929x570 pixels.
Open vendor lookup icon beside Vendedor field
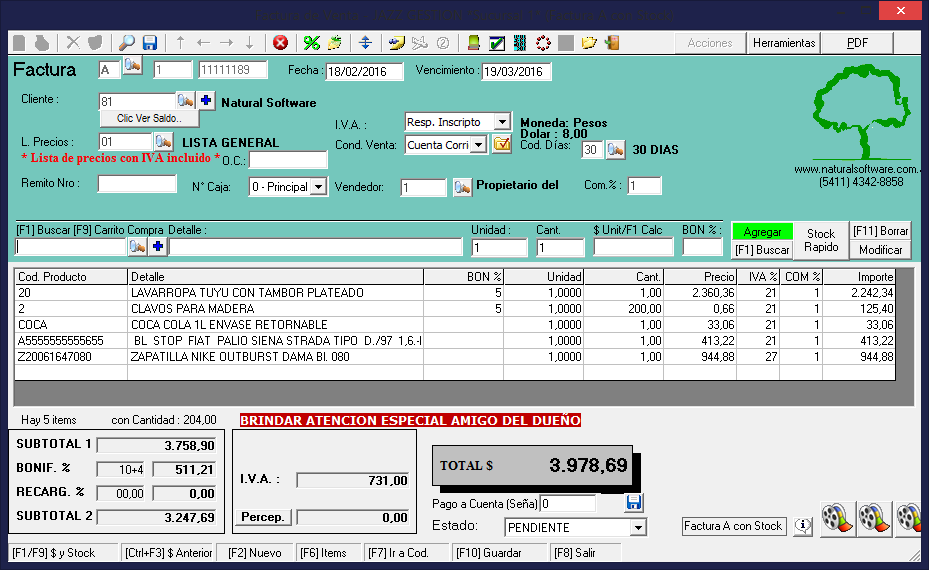[x=461, y=187]
